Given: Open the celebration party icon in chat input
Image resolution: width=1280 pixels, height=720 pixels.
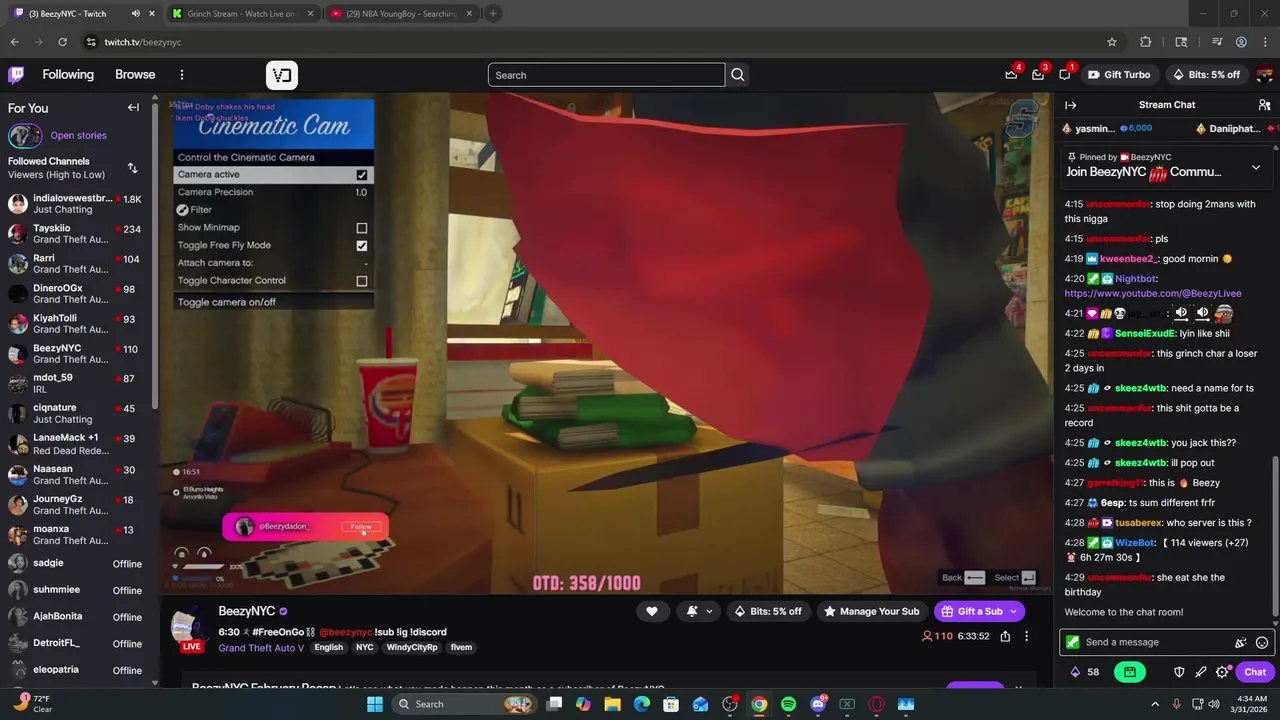Looking at the screenshot, I should coord(1241,643).
